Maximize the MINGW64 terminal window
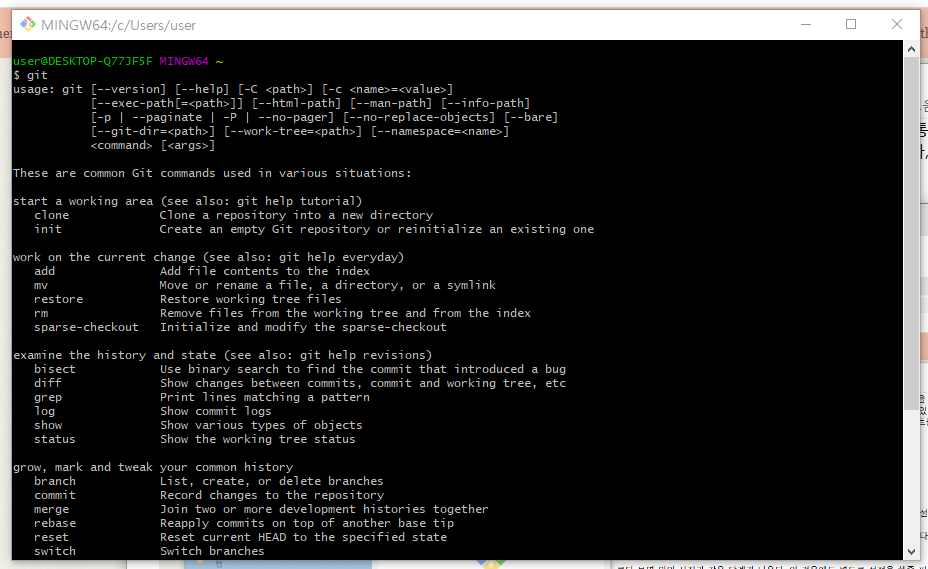Viewport: 928px width, 569px height. click(x=850, y=24)
